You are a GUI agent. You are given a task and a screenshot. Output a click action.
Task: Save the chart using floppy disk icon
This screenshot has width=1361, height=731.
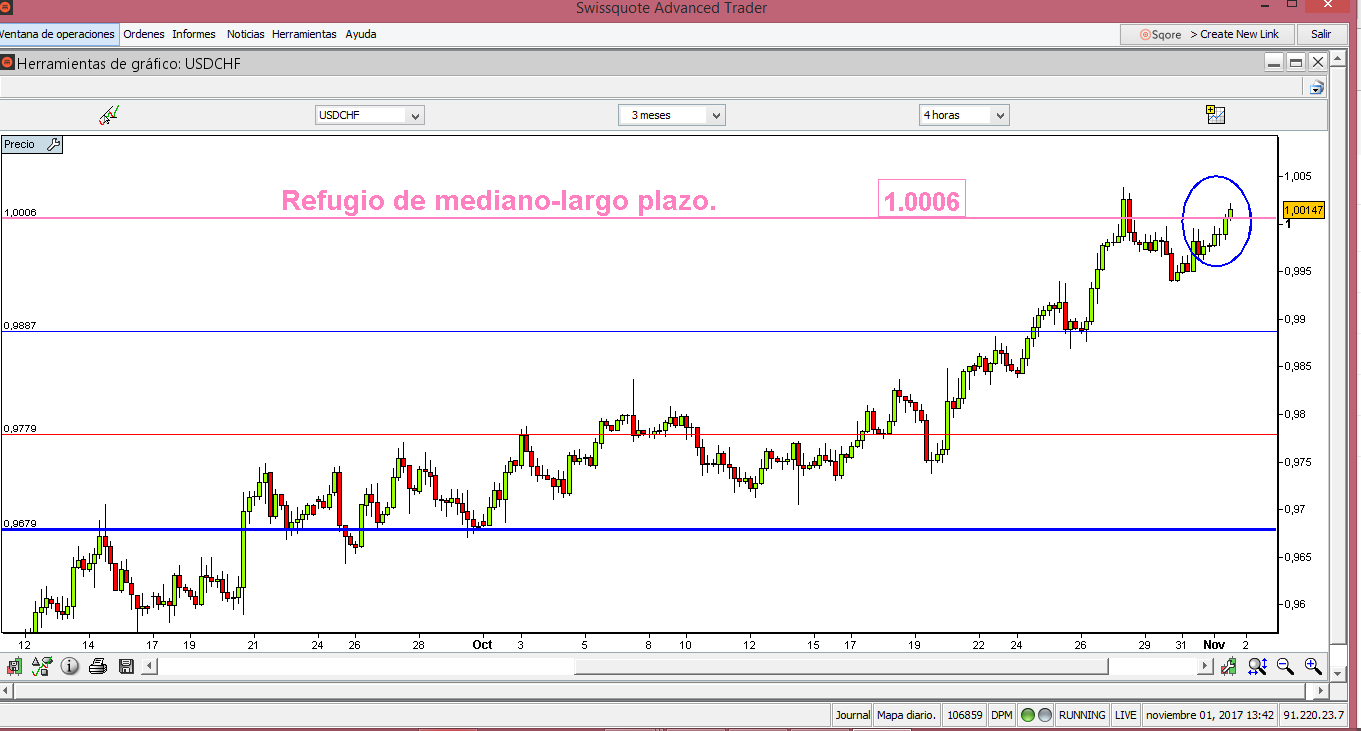coord(126,665)
